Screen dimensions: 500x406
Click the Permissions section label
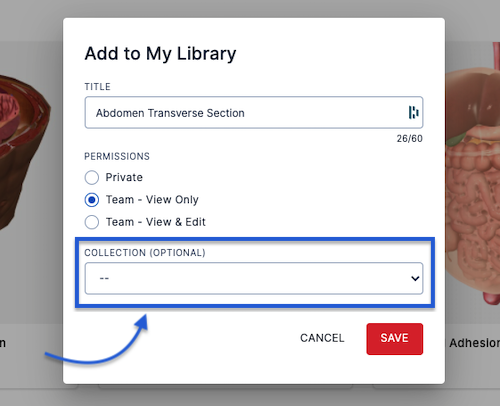tap(117, 156)
